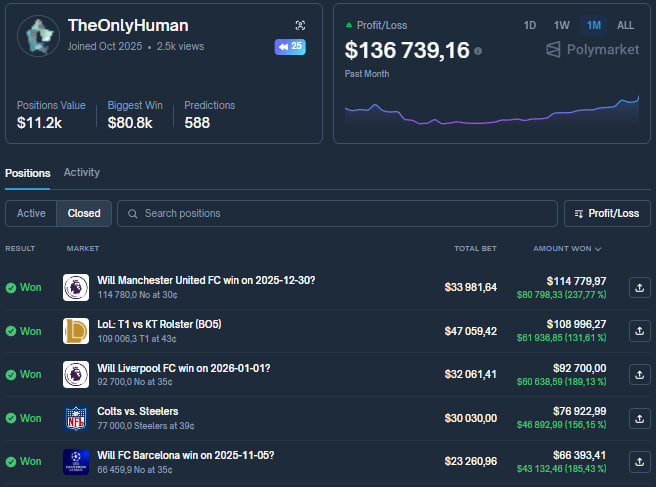Click the Premier League icon for Liverpool
This screenshot has height=487, width=656.
click(x=76, y=374)
